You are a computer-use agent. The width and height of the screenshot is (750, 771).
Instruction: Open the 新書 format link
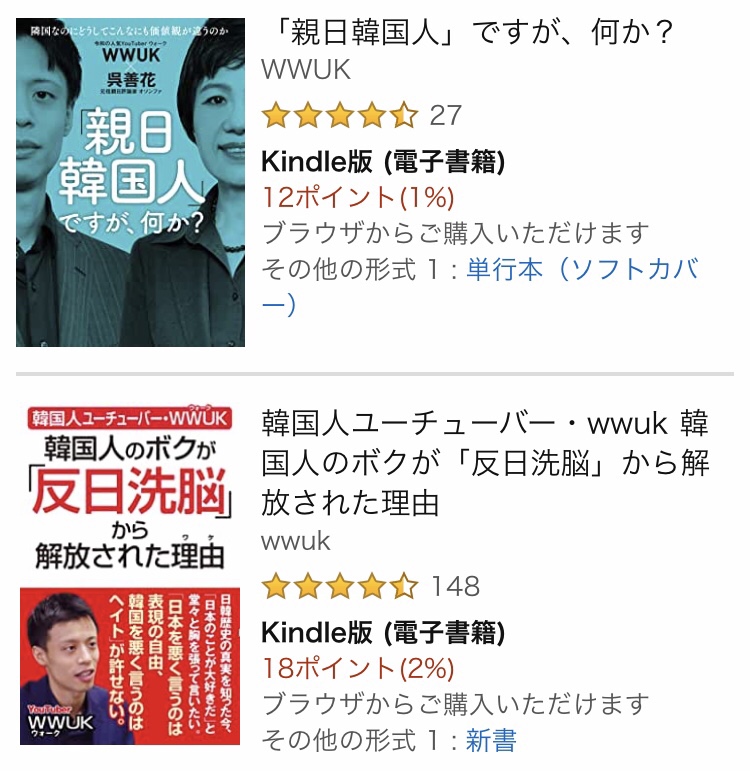pos(491,740)
